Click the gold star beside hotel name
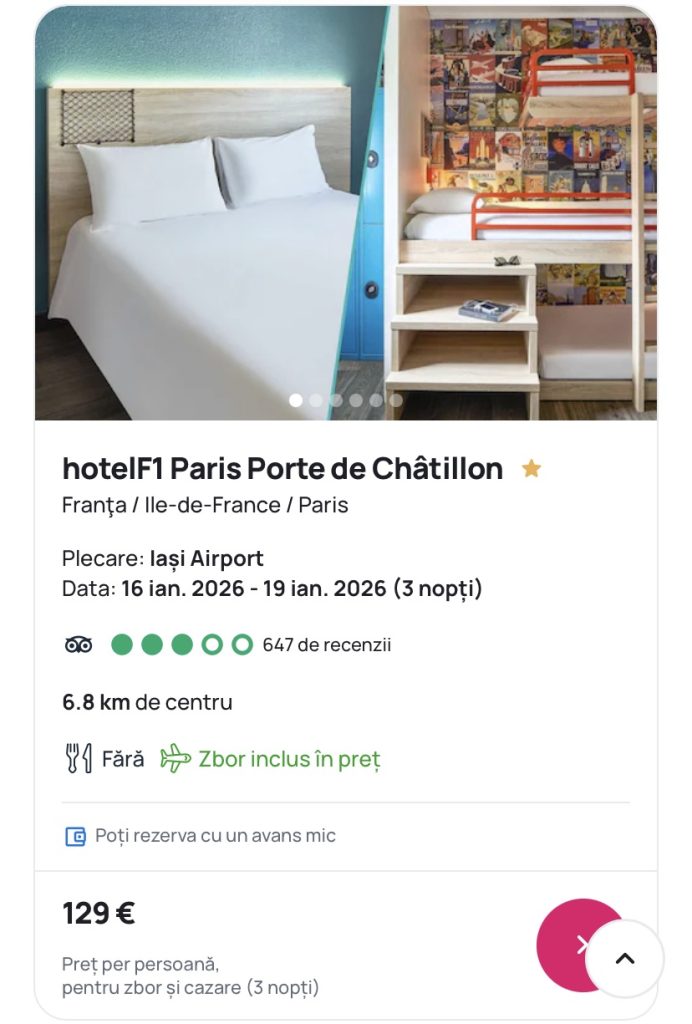 531,468
